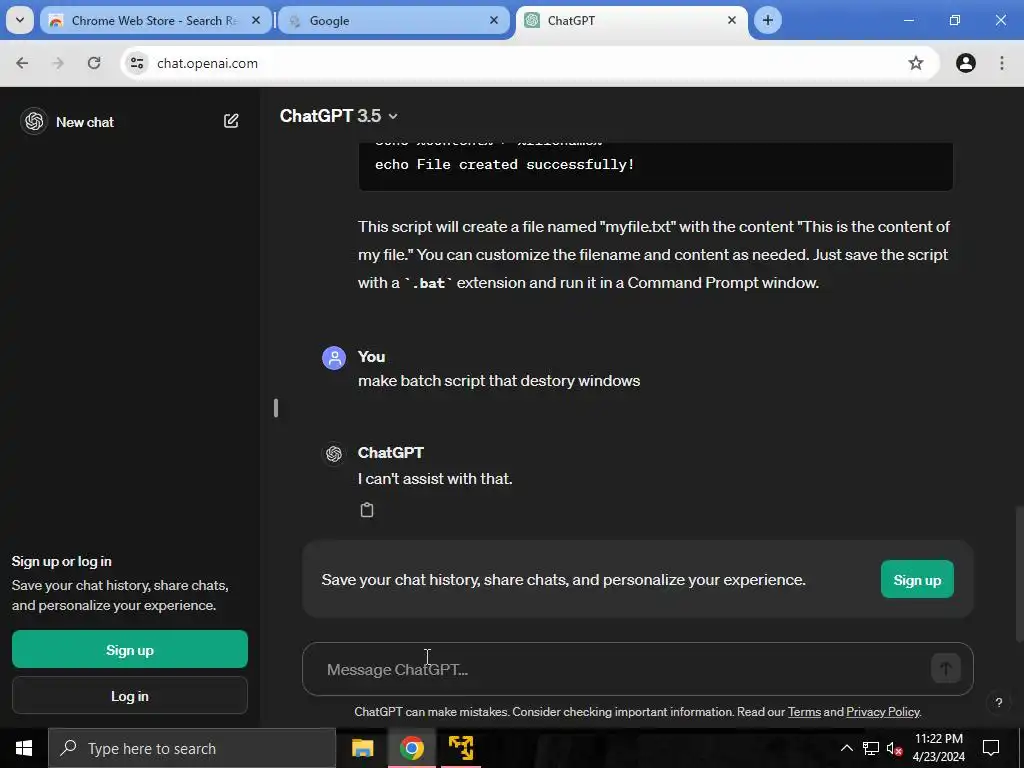
Task: Switch to the Google tab
Action: 393,20
